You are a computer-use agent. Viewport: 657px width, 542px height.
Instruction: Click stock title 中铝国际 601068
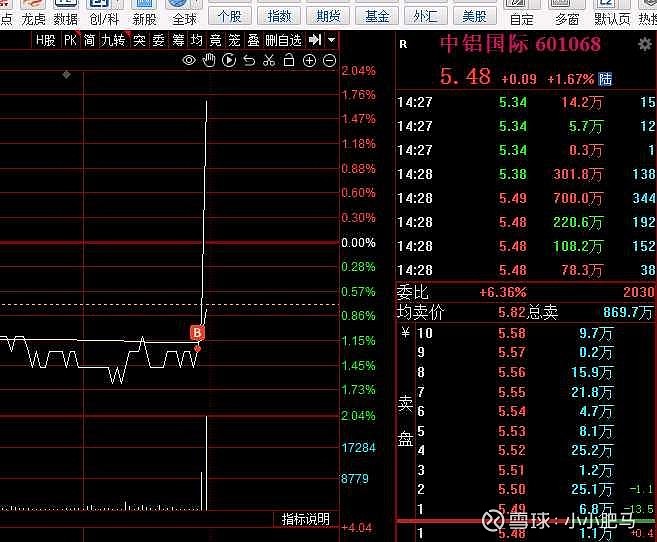[520, 44]
